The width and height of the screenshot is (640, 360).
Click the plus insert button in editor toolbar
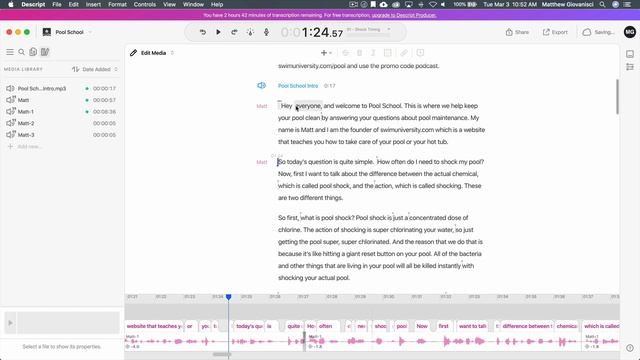324,53
